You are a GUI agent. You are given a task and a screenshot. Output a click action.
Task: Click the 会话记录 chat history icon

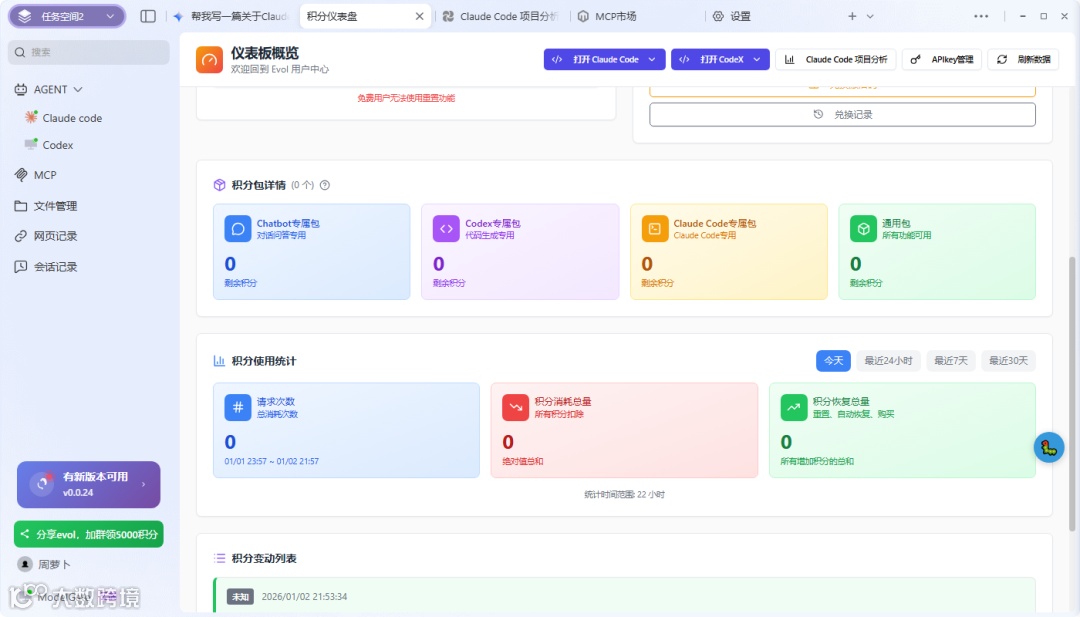click(x=21, y=266)
